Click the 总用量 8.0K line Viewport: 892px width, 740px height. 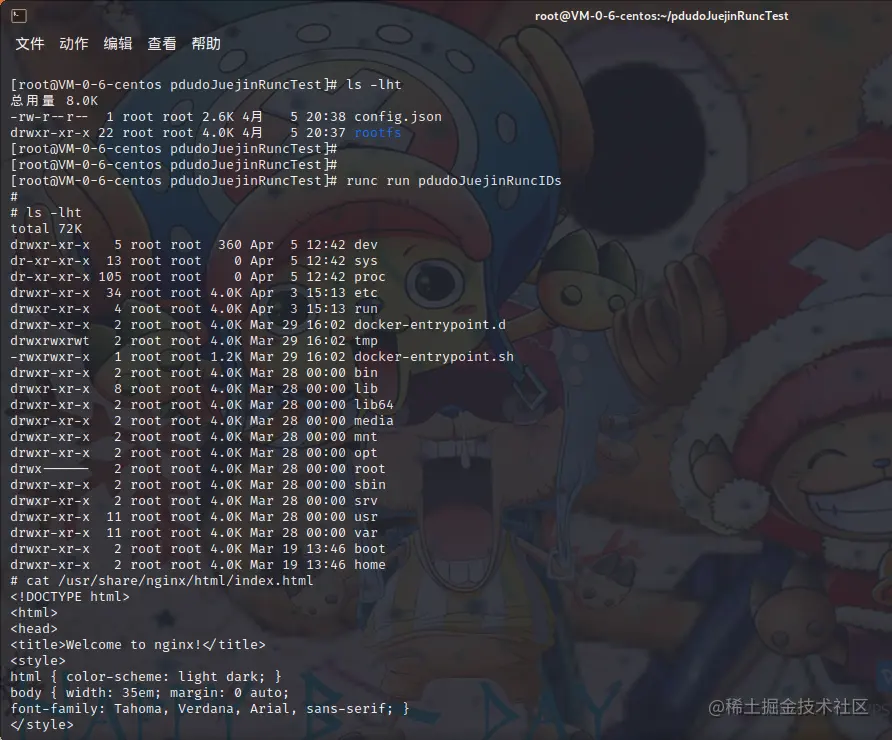point(54,101)
